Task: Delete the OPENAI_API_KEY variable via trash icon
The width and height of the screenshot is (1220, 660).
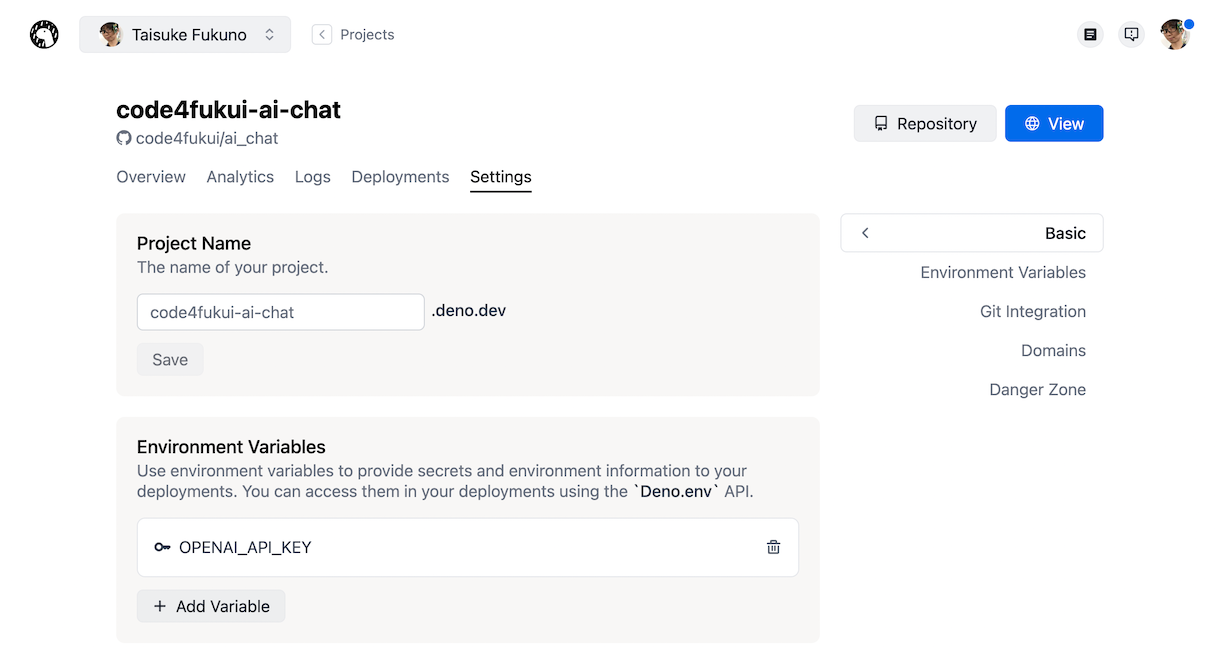Action: pos(773,547)
